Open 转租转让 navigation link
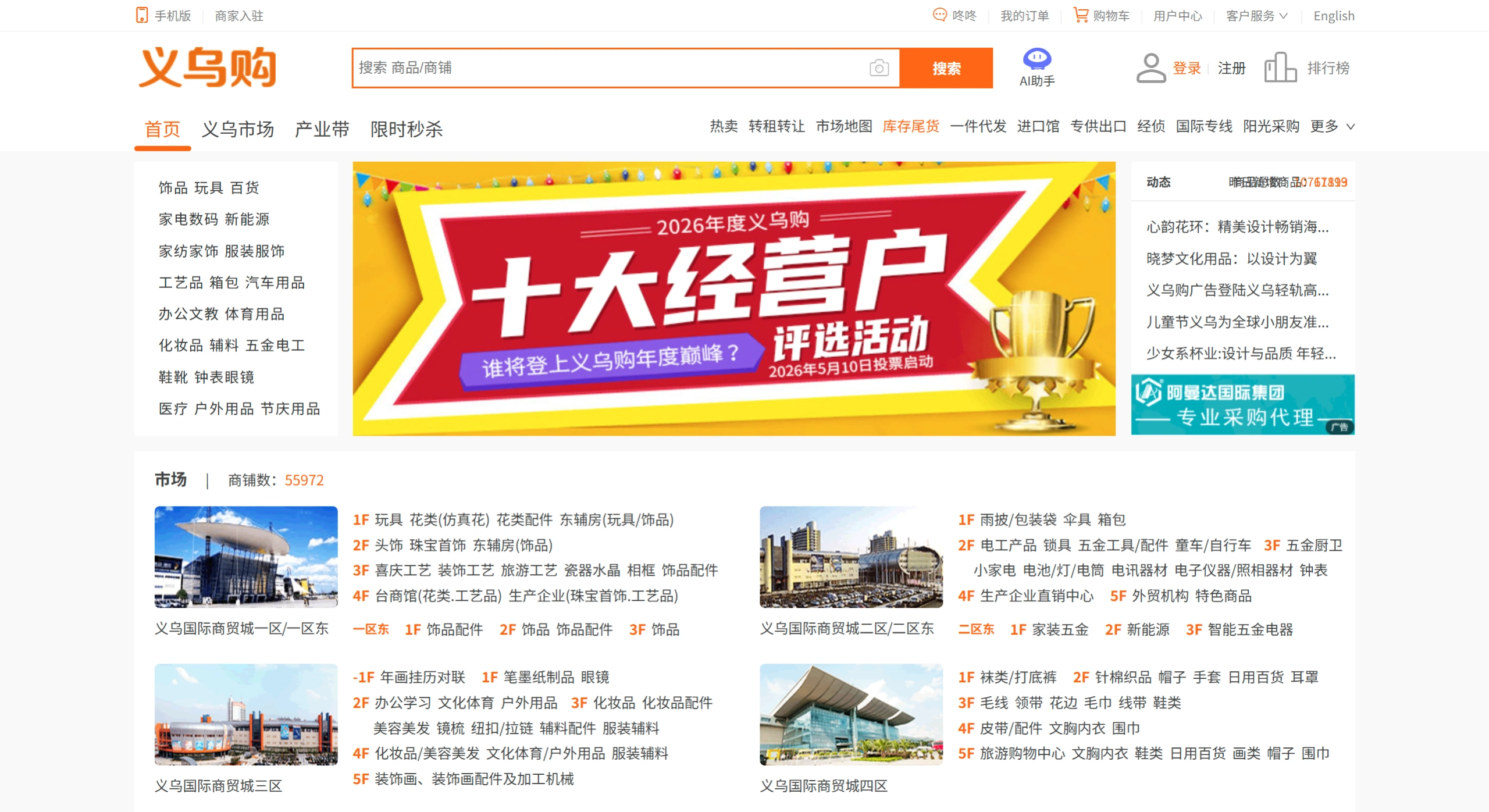 tap(776, 126)
